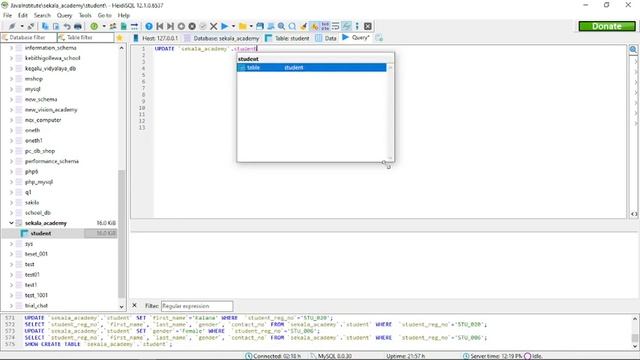Select the student table autocomplete suggestion
This screenshot has width=640, height=360.
tap(311, 67)
